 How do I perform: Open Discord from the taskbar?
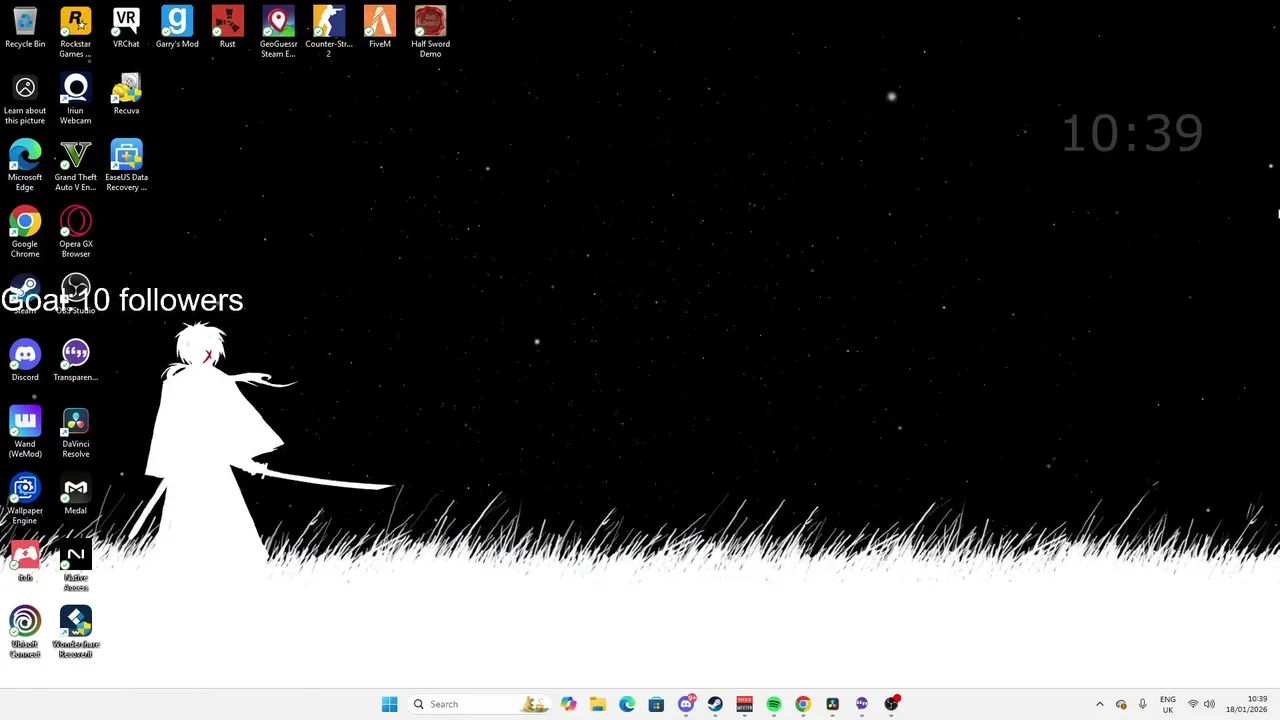686,704
